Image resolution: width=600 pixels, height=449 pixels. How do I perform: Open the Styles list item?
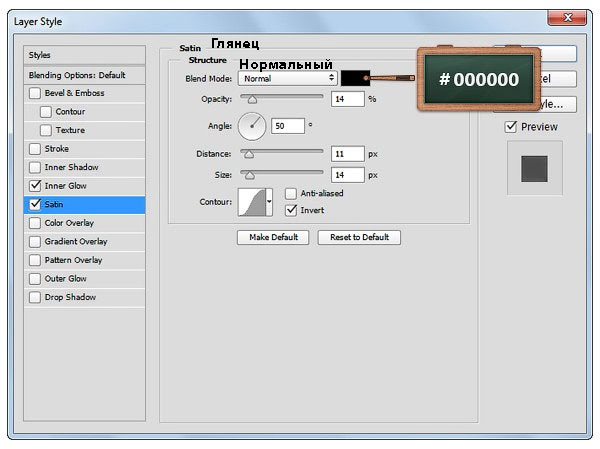point(85,55)
